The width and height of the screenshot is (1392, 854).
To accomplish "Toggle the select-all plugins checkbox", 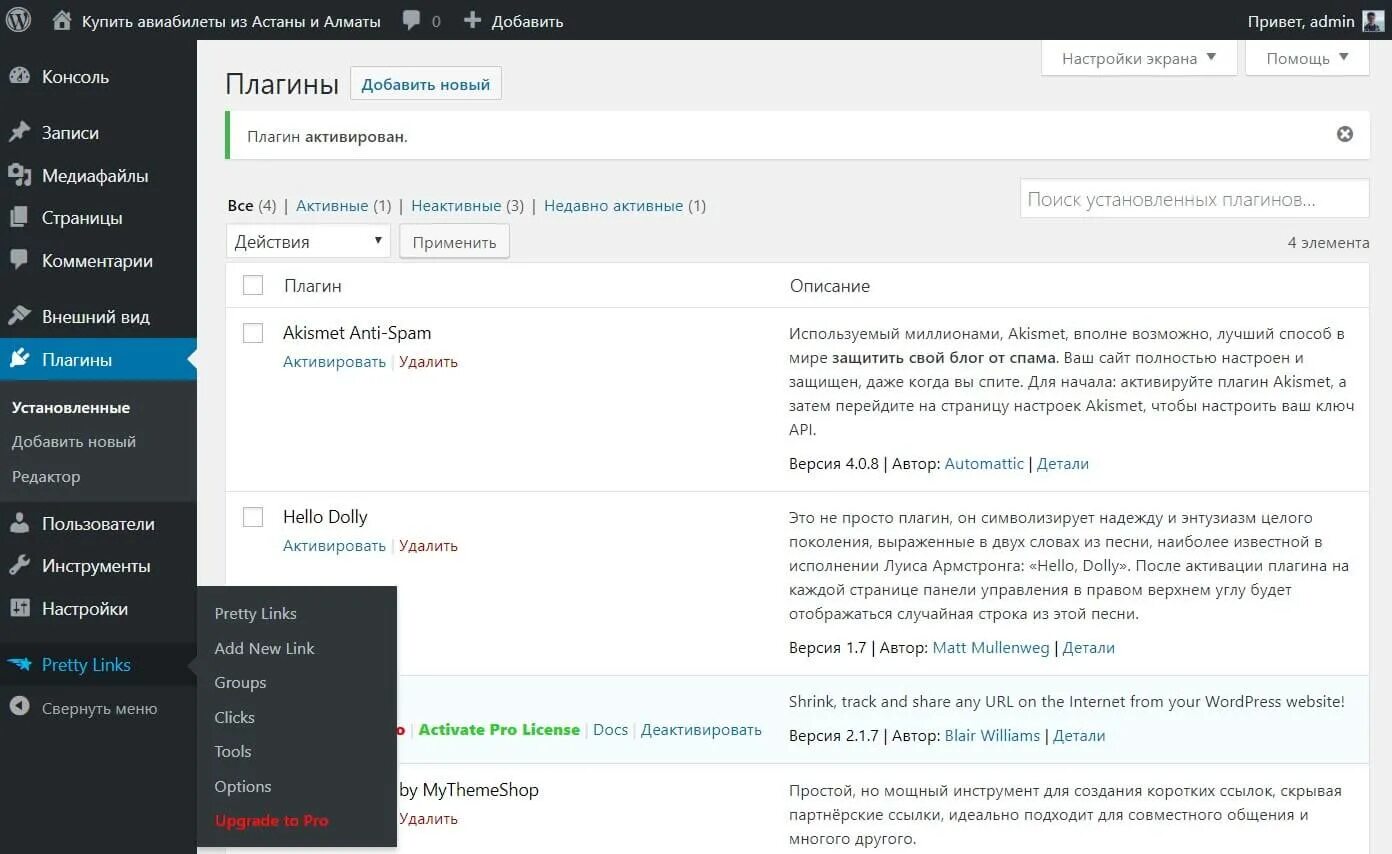I will (x=253, y=285).
